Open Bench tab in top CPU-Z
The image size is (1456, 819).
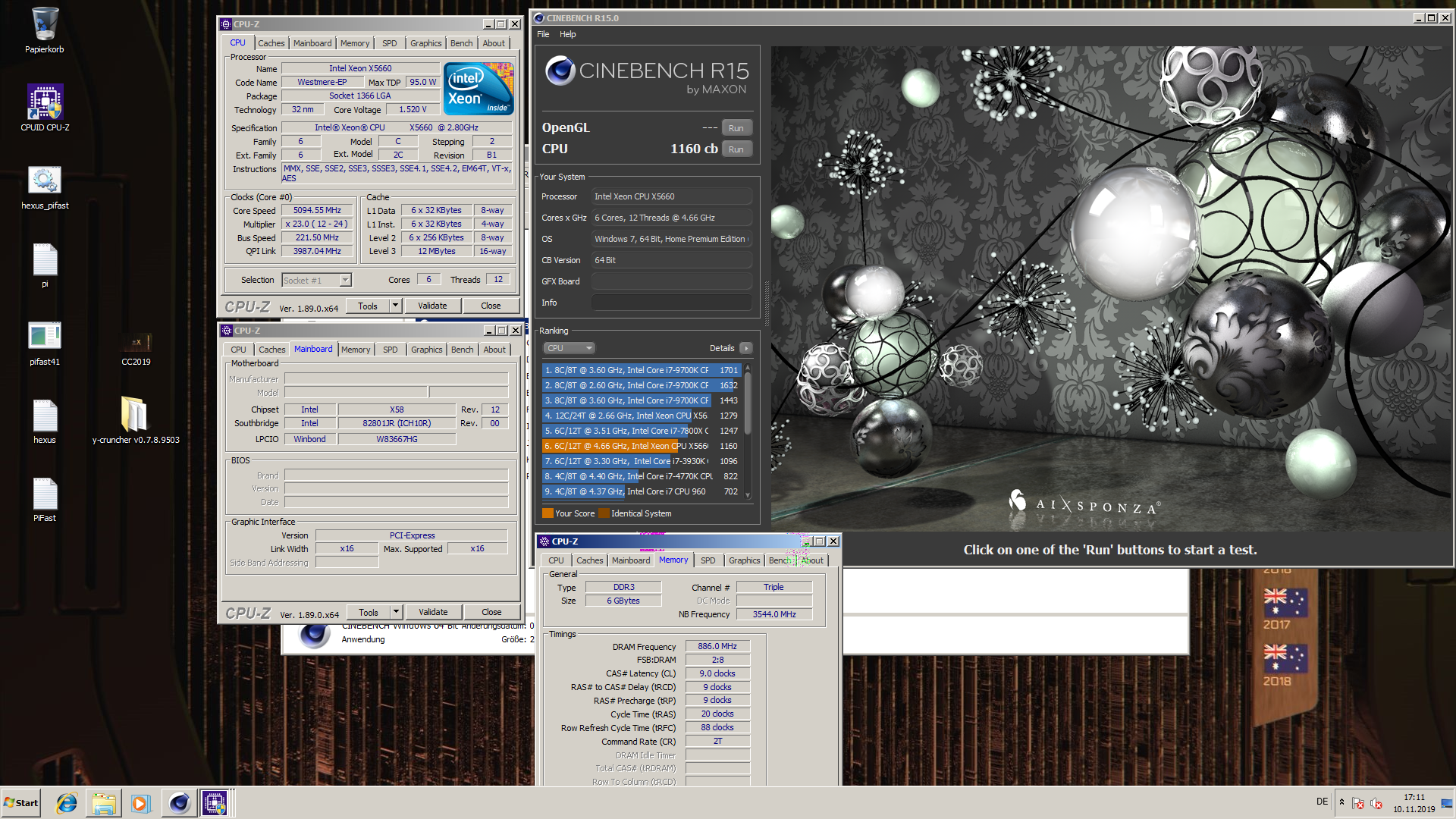(x=461, y=43)
